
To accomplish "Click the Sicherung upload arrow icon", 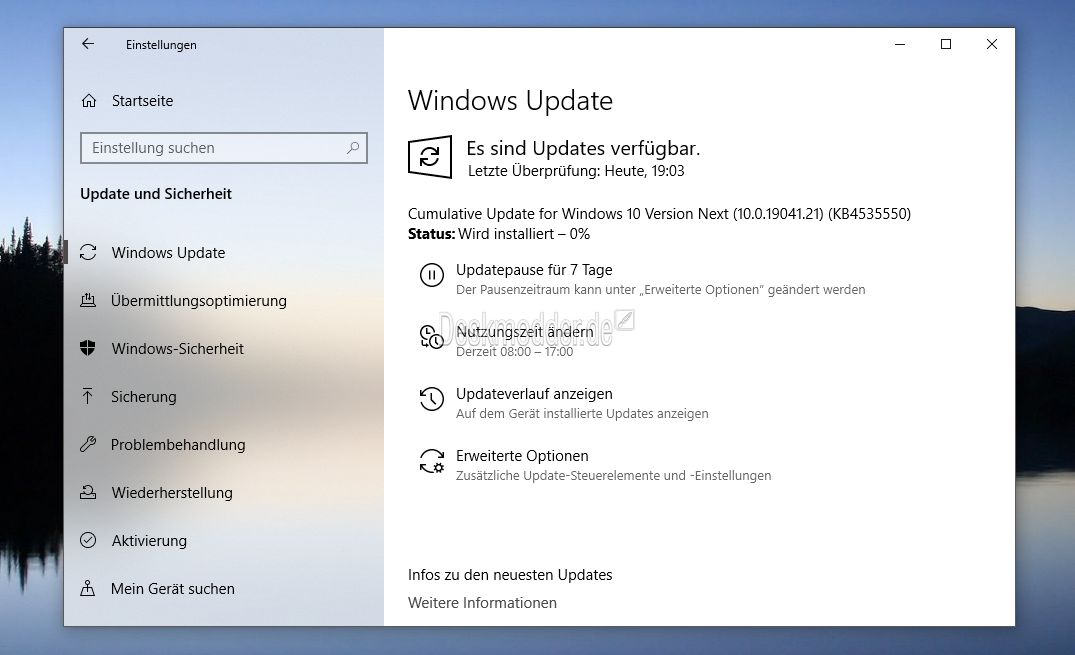I will (88, 396).
